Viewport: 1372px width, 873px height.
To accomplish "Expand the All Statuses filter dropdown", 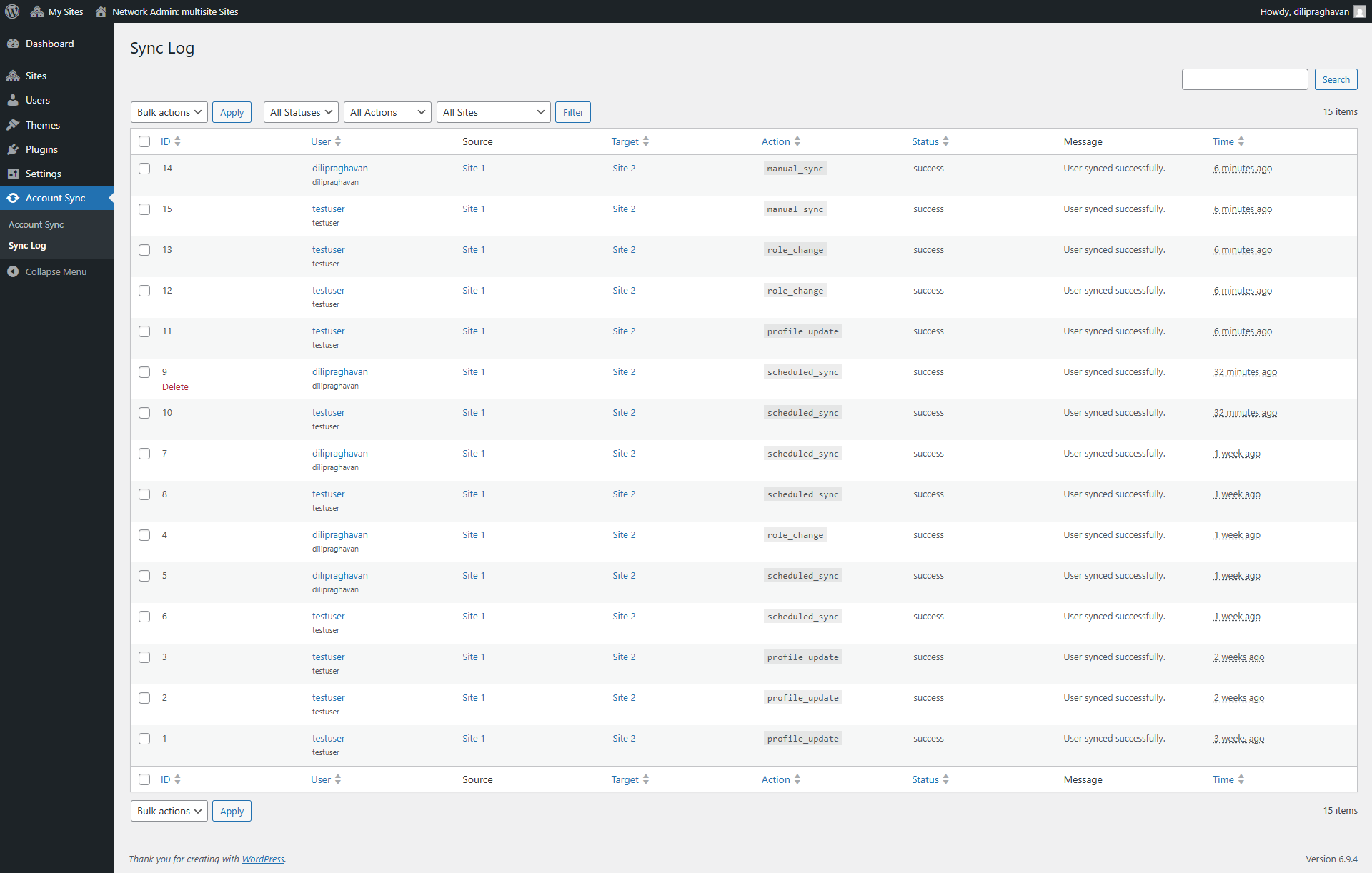I will 301,112.
